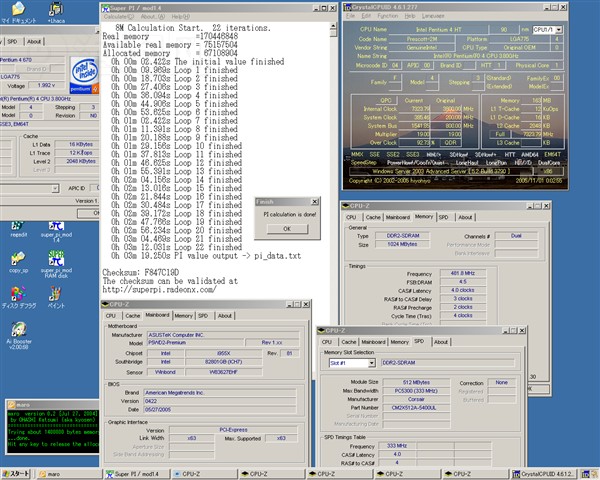Open the super_pi_mod RAM disk shortcut
This screenshot has width=600, height=480.
[56, 264]
